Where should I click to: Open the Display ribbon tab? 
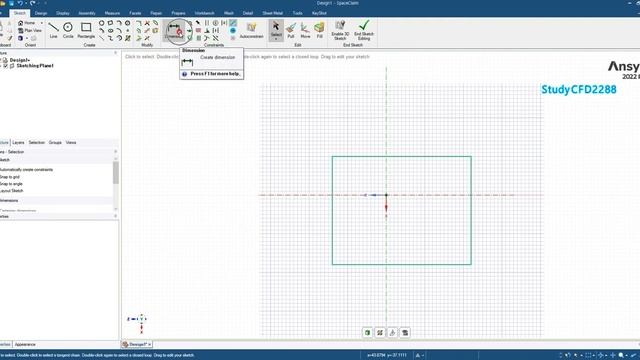62,13
